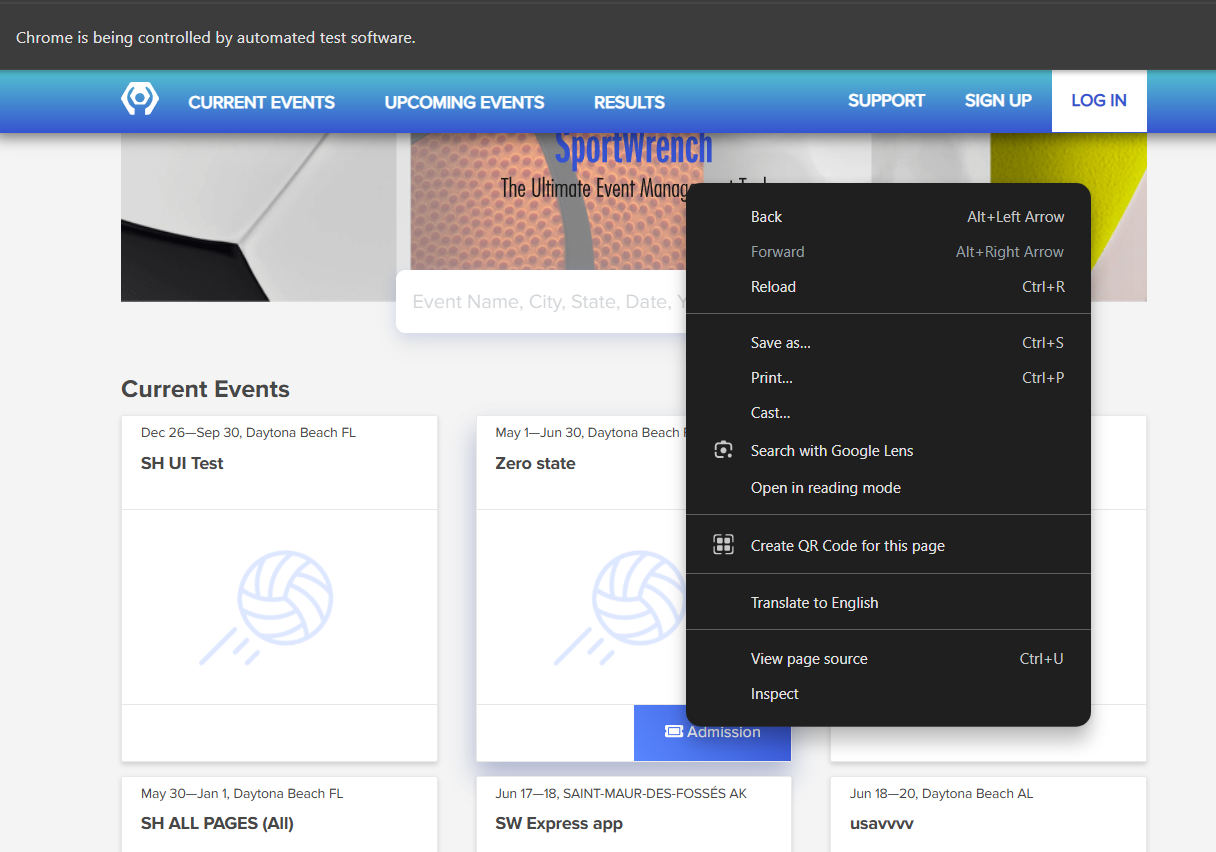Open the SW Express app event
This screenshot has width=1216, height=852.
point(559,823)
